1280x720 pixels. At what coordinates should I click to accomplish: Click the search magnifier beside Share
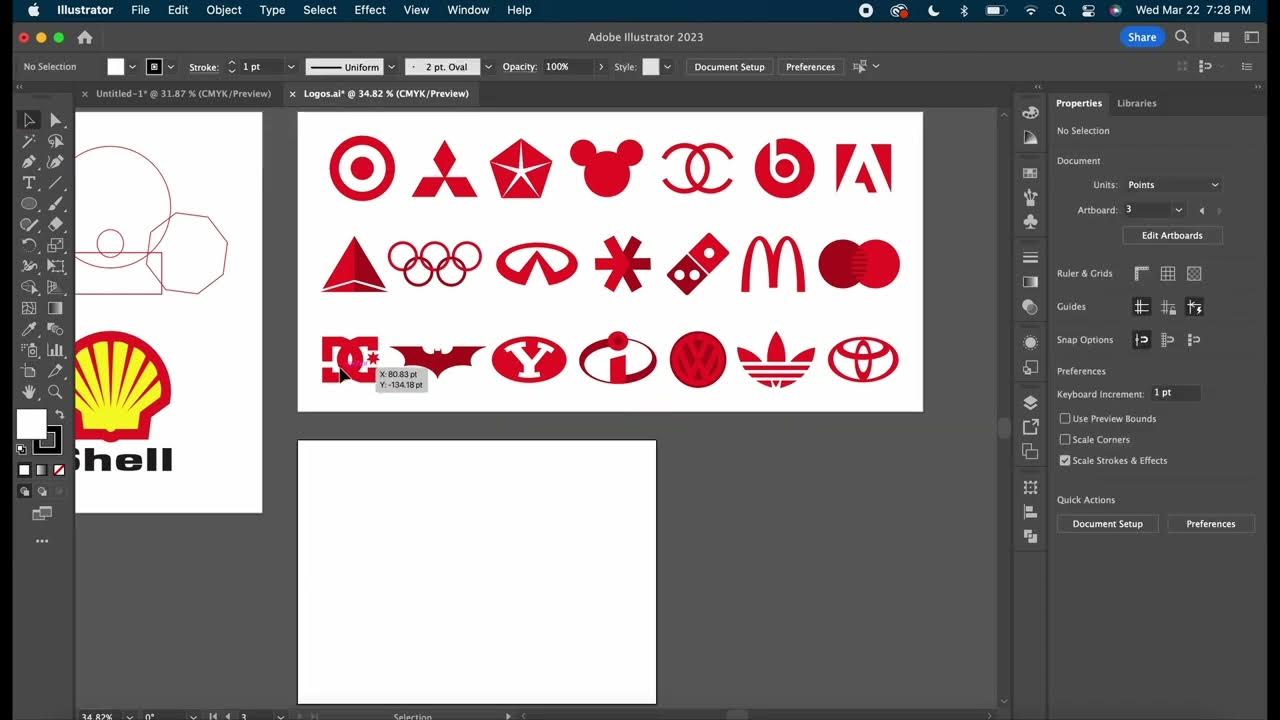click(1181, 37)
